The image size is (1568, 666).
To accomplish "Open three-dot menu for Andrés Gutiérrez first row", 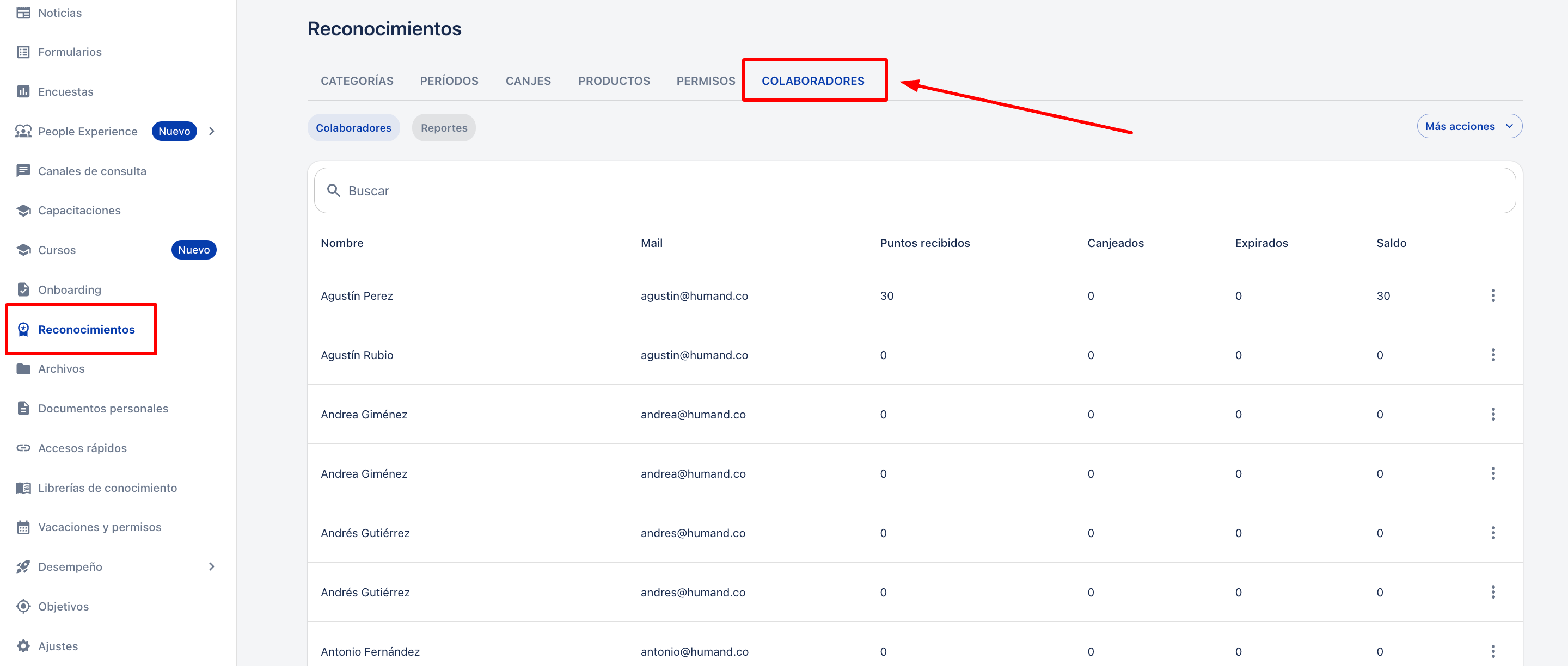I will [1492, 533].
